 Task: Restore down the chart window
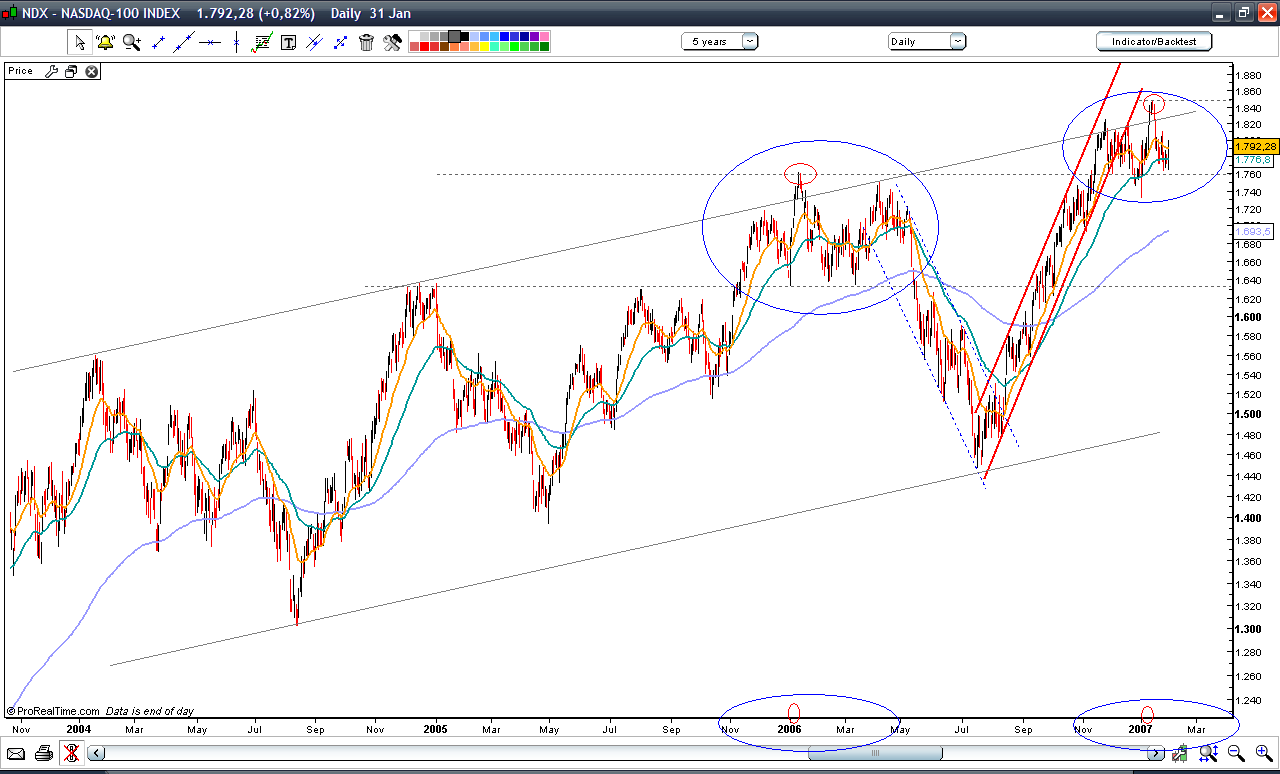tap(1243, 13)
